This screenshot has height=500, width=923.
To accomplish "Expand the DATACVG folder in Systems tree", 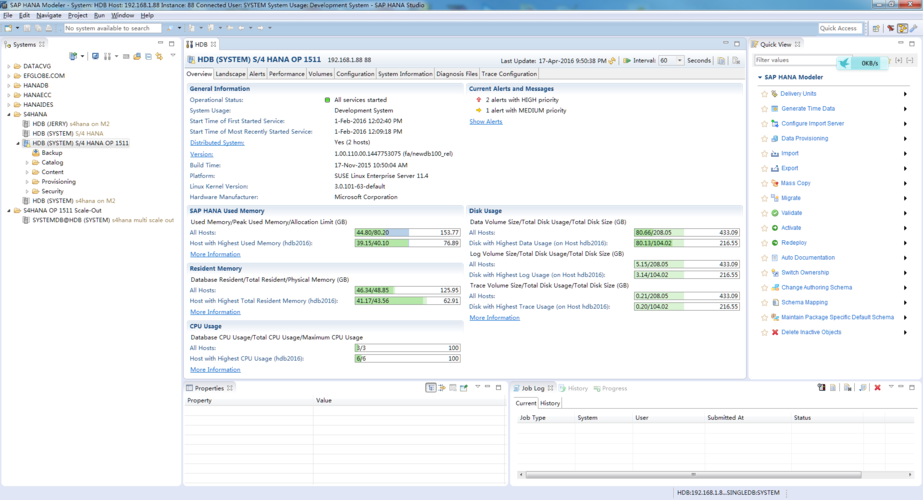I will tap(9, 67).
